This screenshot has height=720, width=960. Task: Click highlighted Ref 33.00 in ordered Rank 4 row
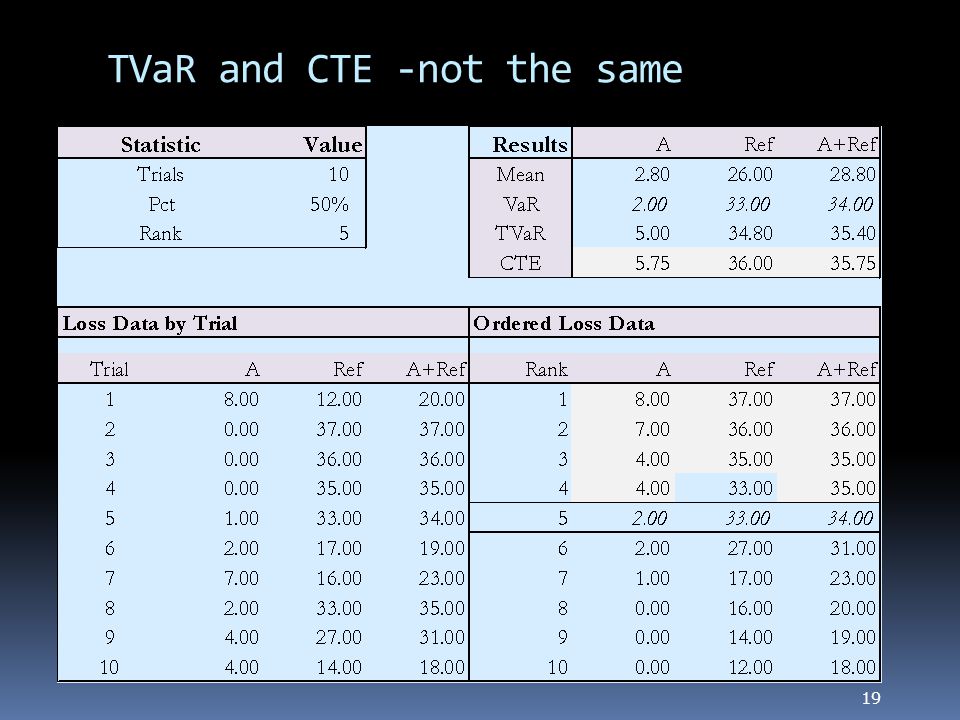click(750, 489)
